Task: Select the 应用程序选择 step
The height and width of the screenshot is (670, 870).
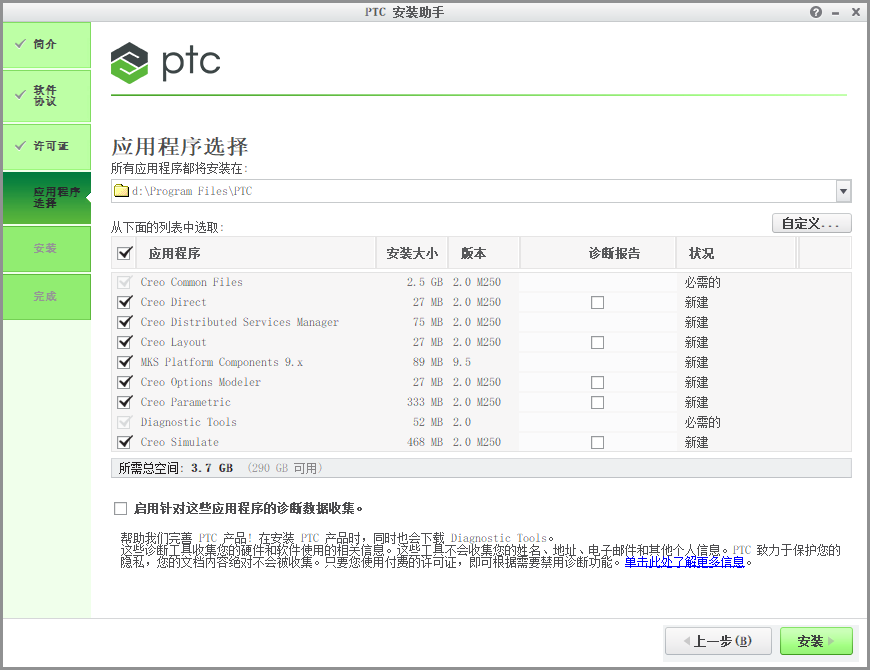Action: pyautogui.click(x=47, y=197)
